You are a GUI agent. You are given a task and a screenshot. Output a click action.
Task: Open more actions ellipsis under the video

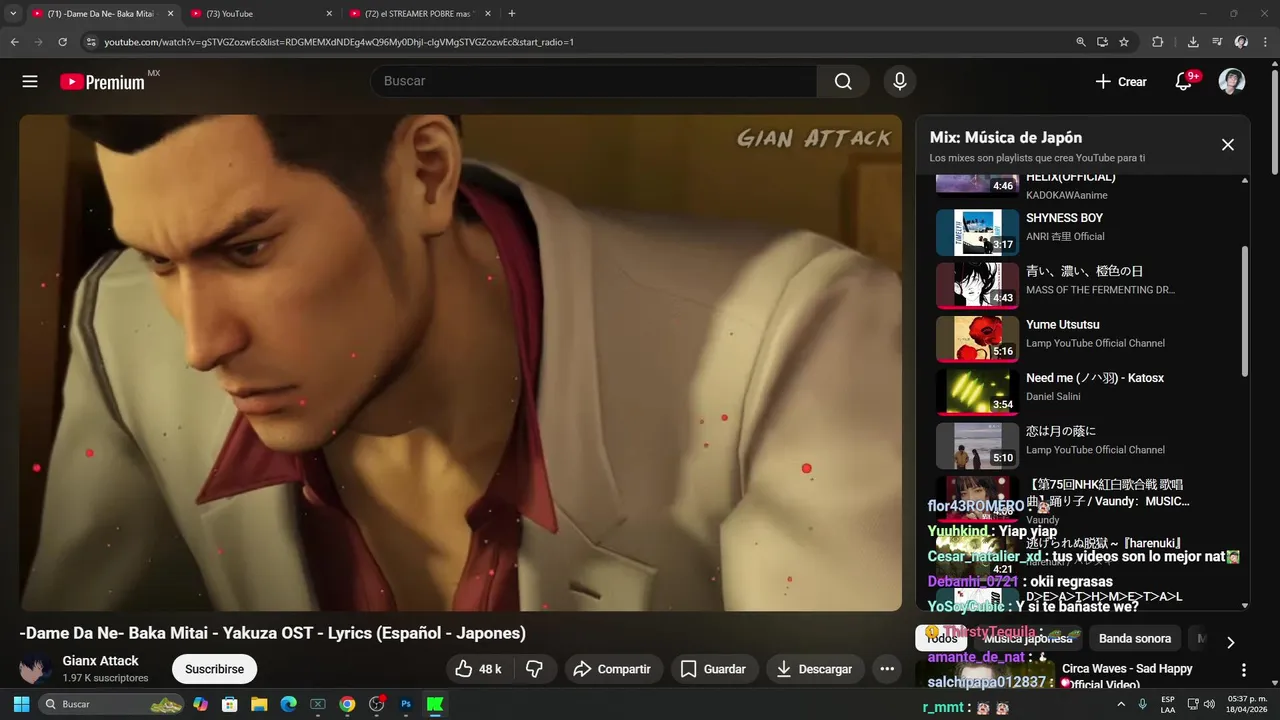coord(887,669)
